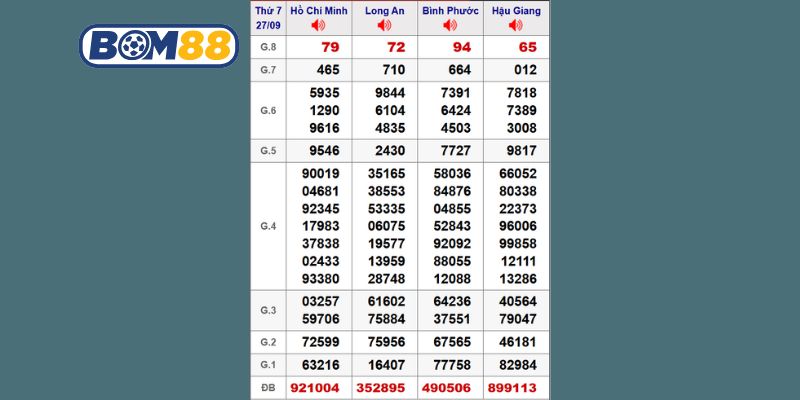Play audio for Bình Phước results

[x=450, y=25]
